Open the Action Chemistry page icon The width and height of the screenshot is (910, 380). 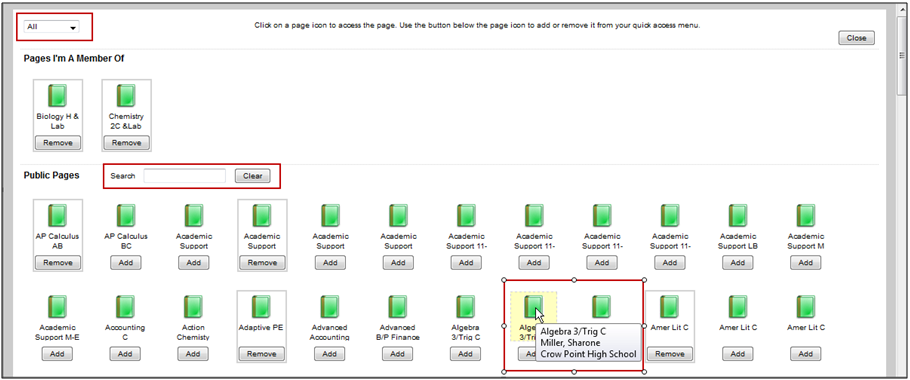(x=193, y=307)
